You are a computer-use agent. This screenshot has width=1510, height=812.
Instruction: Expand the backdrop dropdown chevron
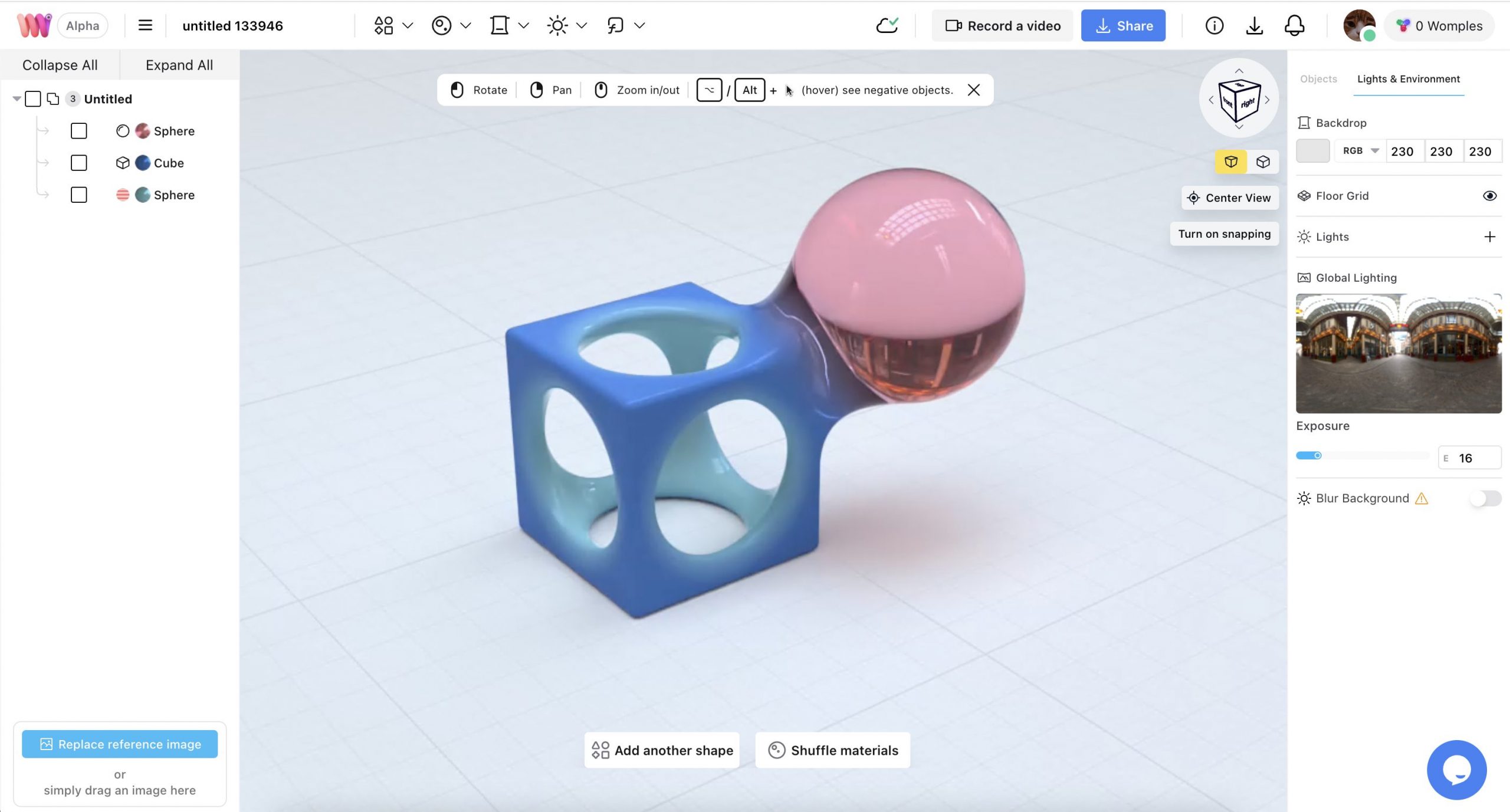click(523, 25)
